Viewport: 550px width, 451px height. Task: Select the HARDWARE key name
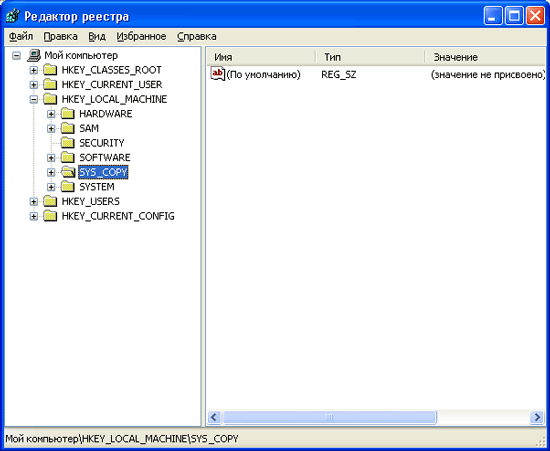[106, 114]
